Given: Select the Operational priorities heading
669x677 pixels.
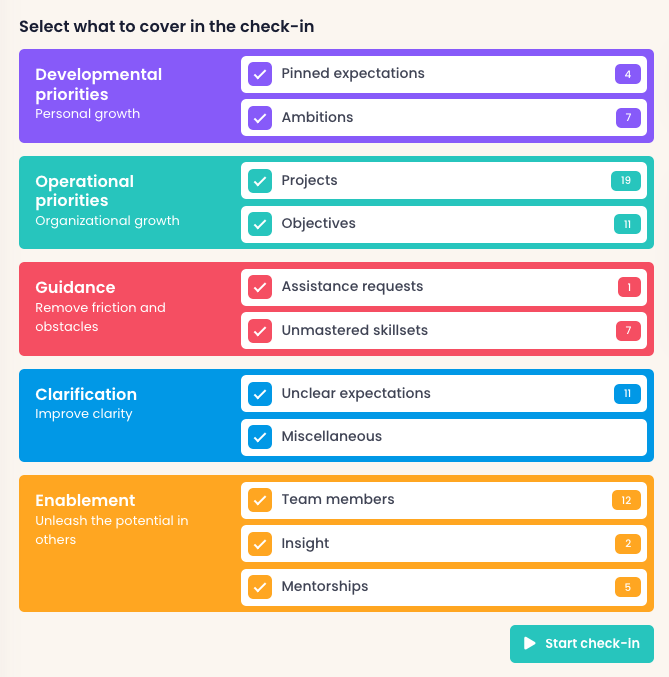Looking at the screenshot, I should (x=84, y=191).
